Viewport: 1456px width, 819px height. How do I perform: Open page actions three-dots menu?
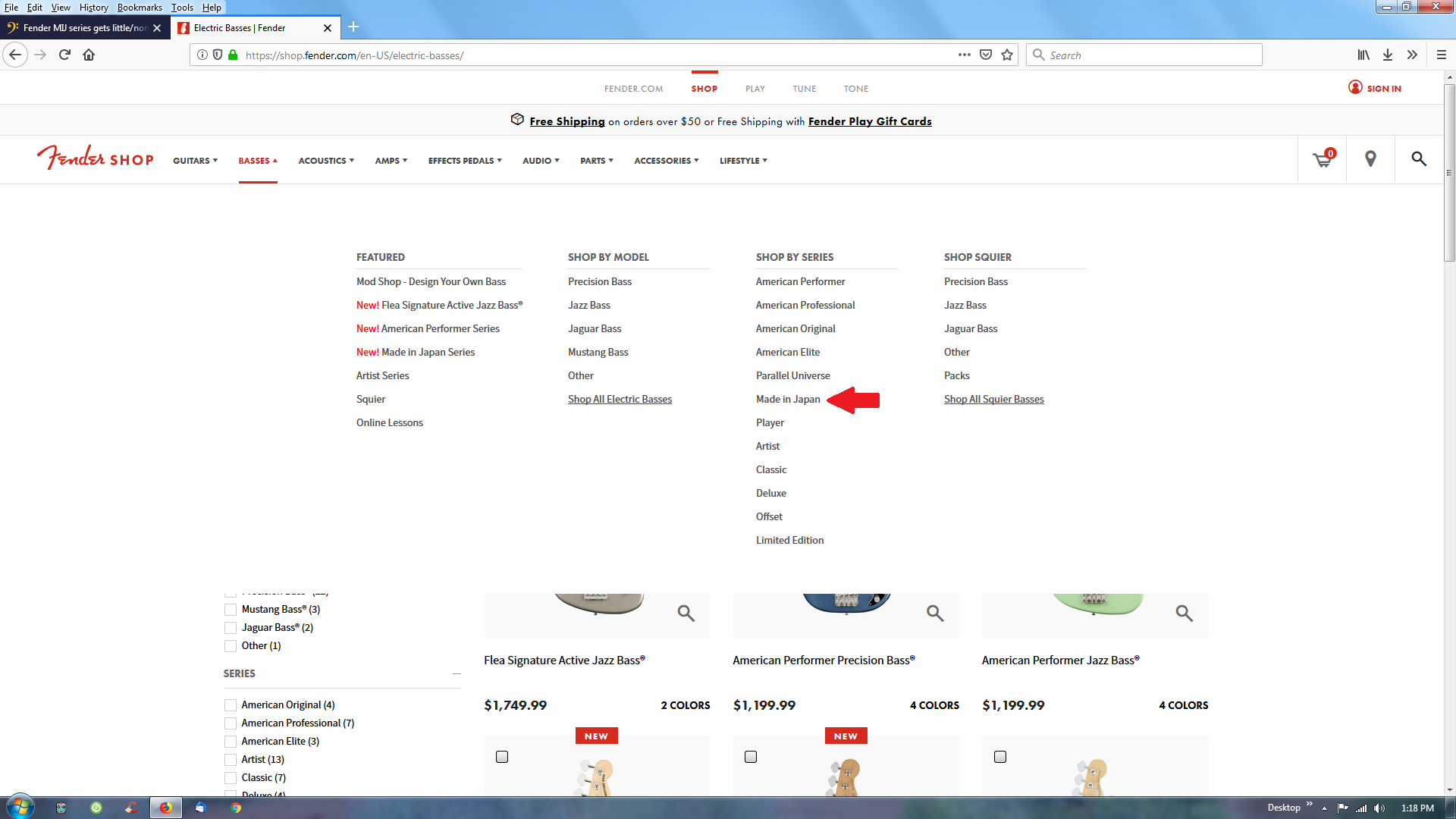(x=965, y=55)
